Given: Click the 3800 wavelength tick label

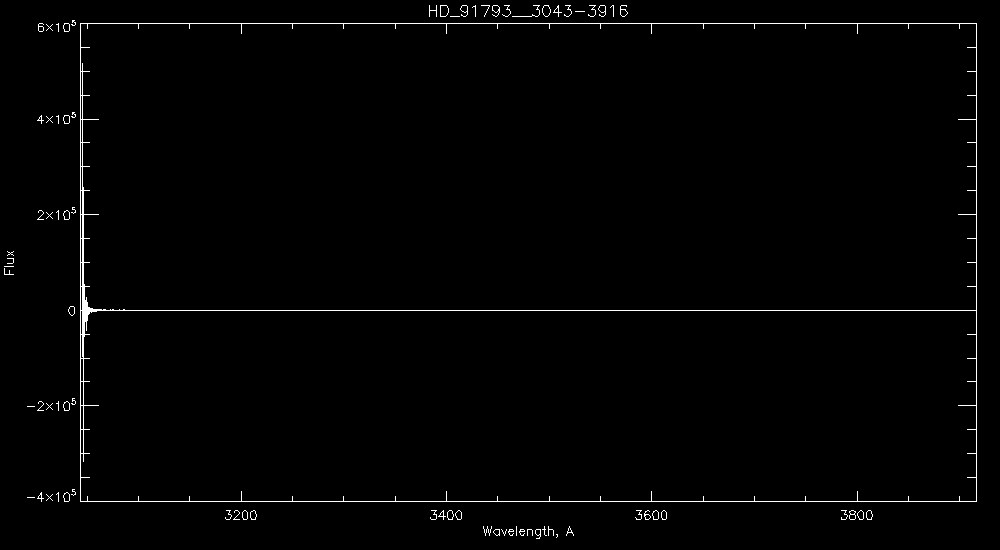Looking at the screenshot, I should pos(857,515).
